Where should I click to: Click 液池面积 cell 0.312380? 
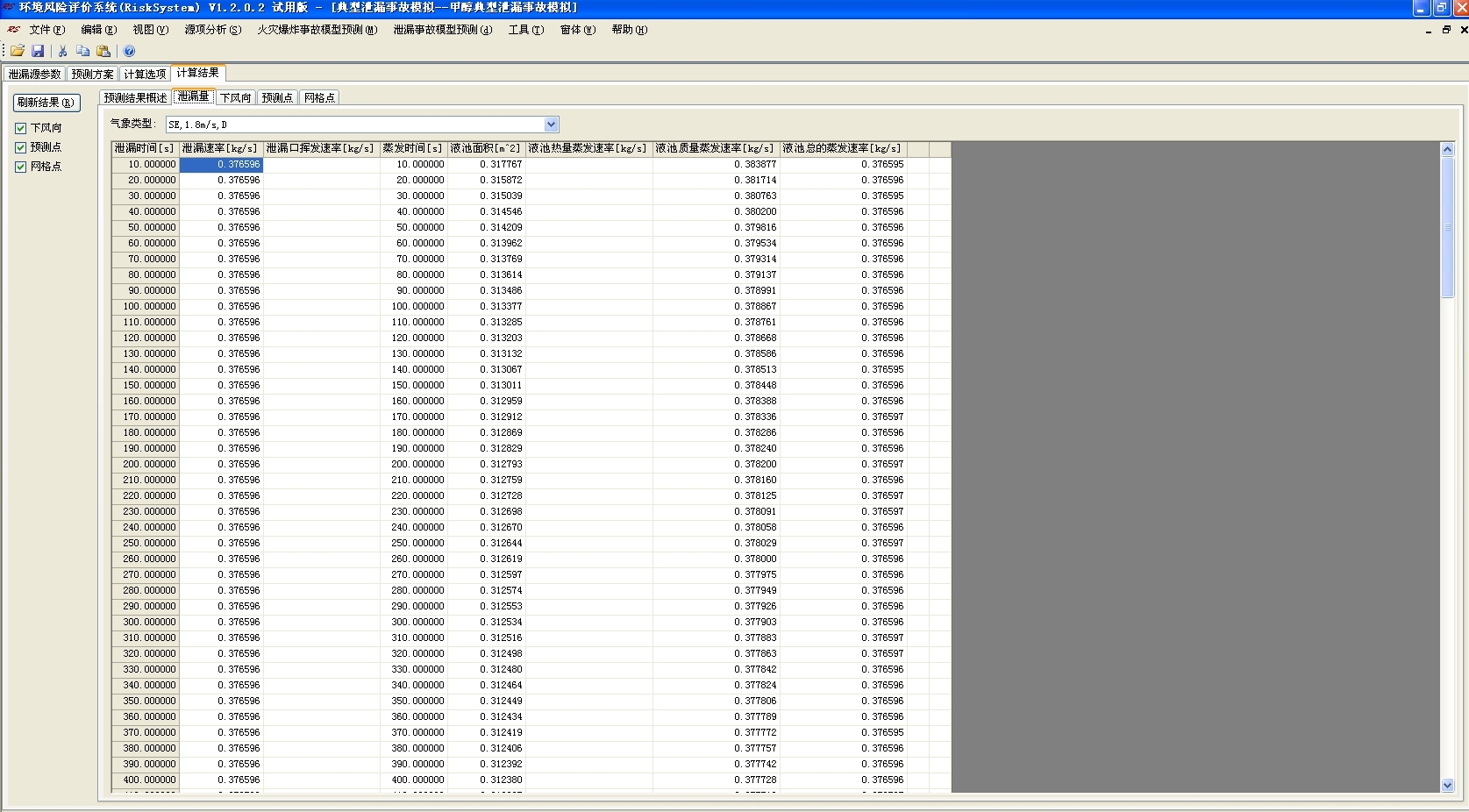[x=487, y=780]
